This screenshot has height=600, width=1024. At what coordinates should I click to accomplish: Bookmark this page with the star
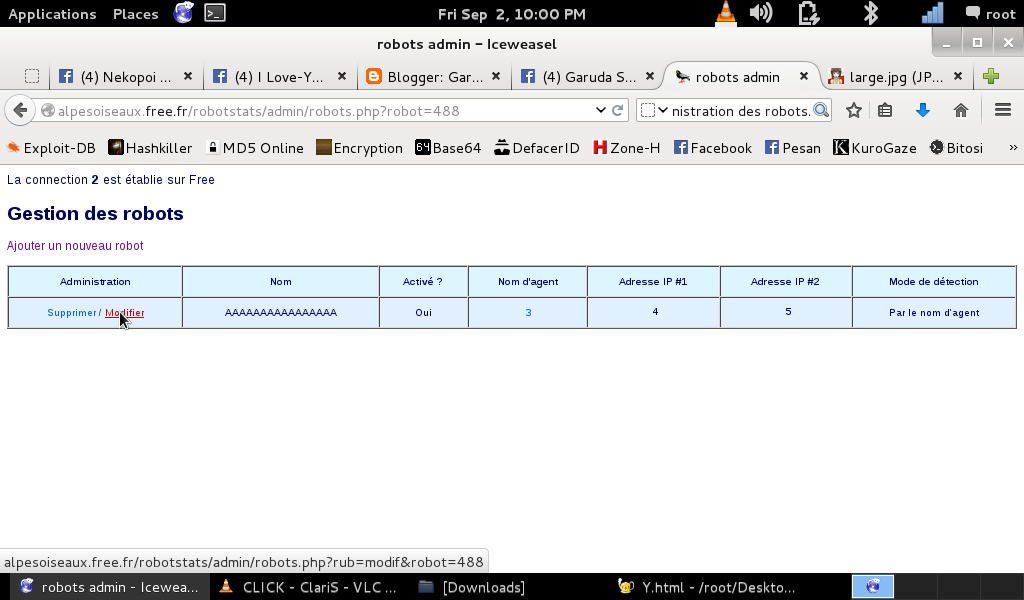tap(853, 110)
